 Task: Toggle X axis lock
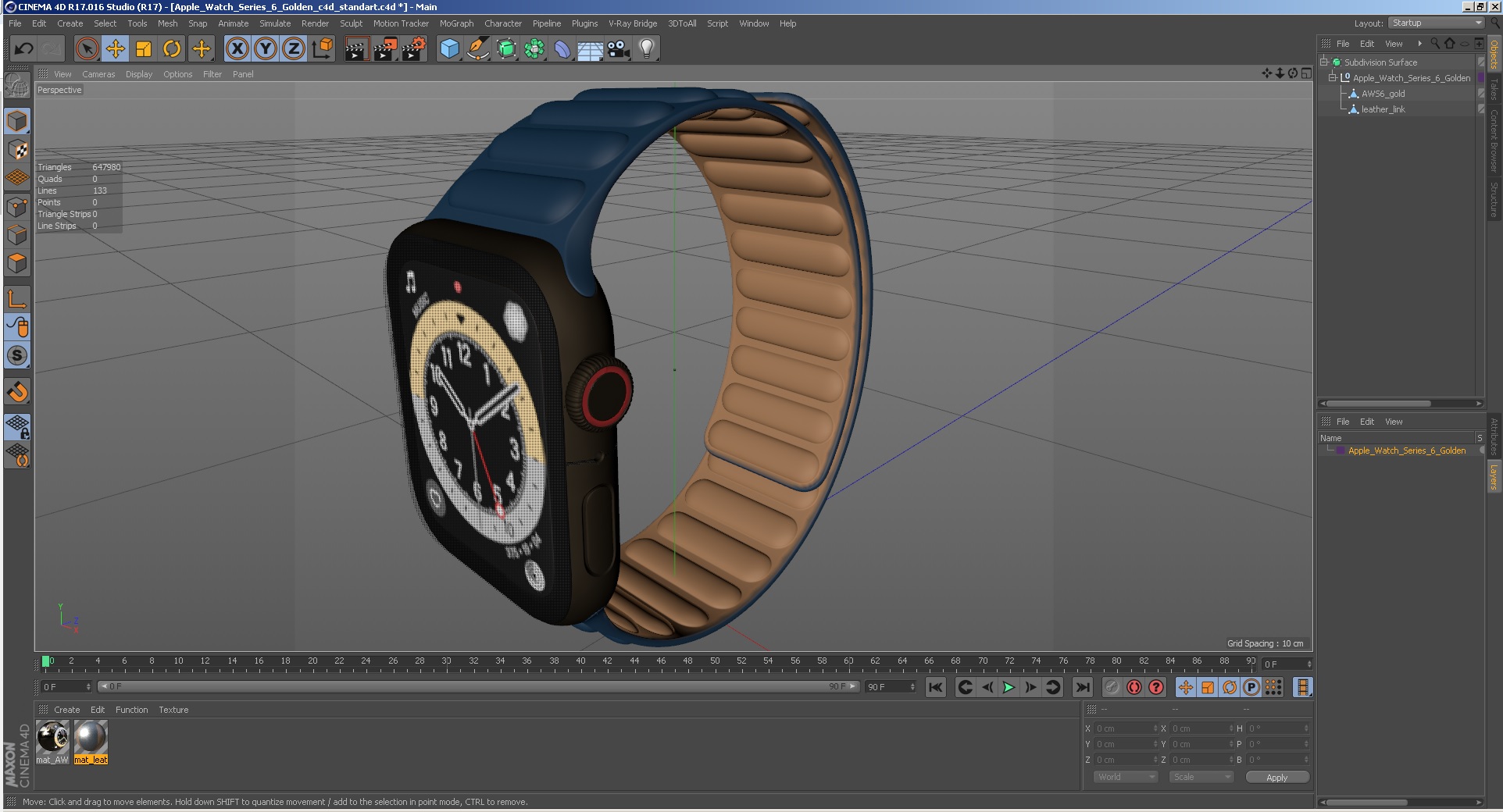237,49
